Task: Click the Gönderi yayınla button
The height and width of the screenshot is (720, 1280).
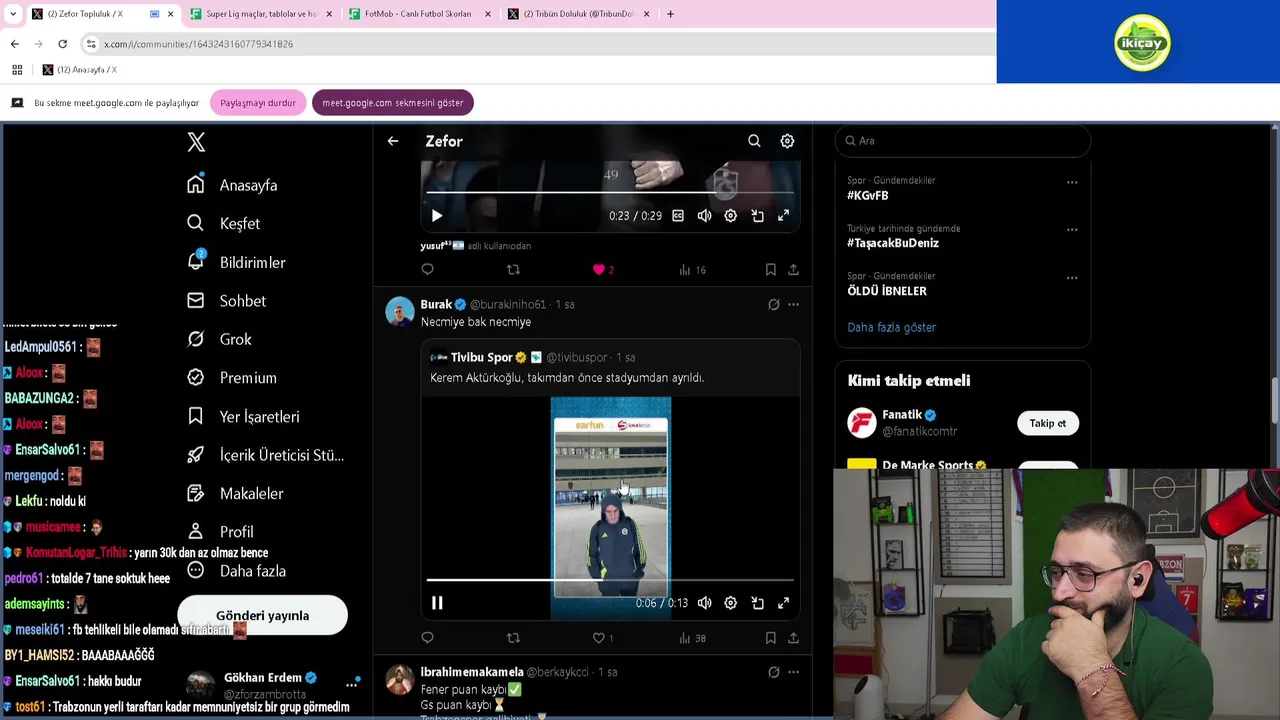Action: click(x=262, y=615)
